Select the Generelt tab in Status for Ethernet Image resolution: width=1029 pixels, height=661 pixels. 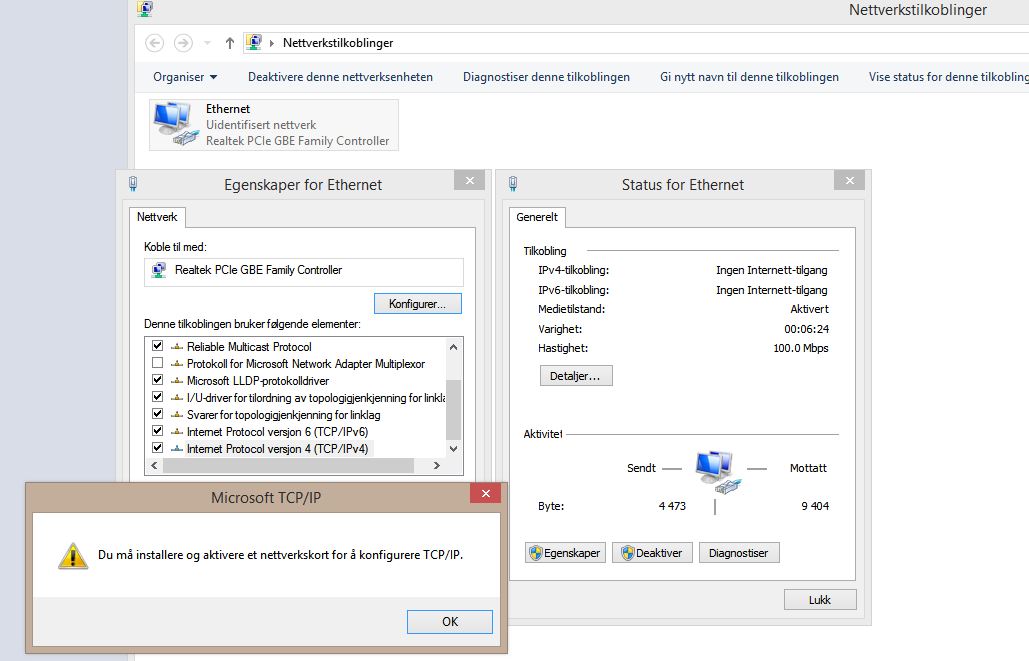coord(537,217)
